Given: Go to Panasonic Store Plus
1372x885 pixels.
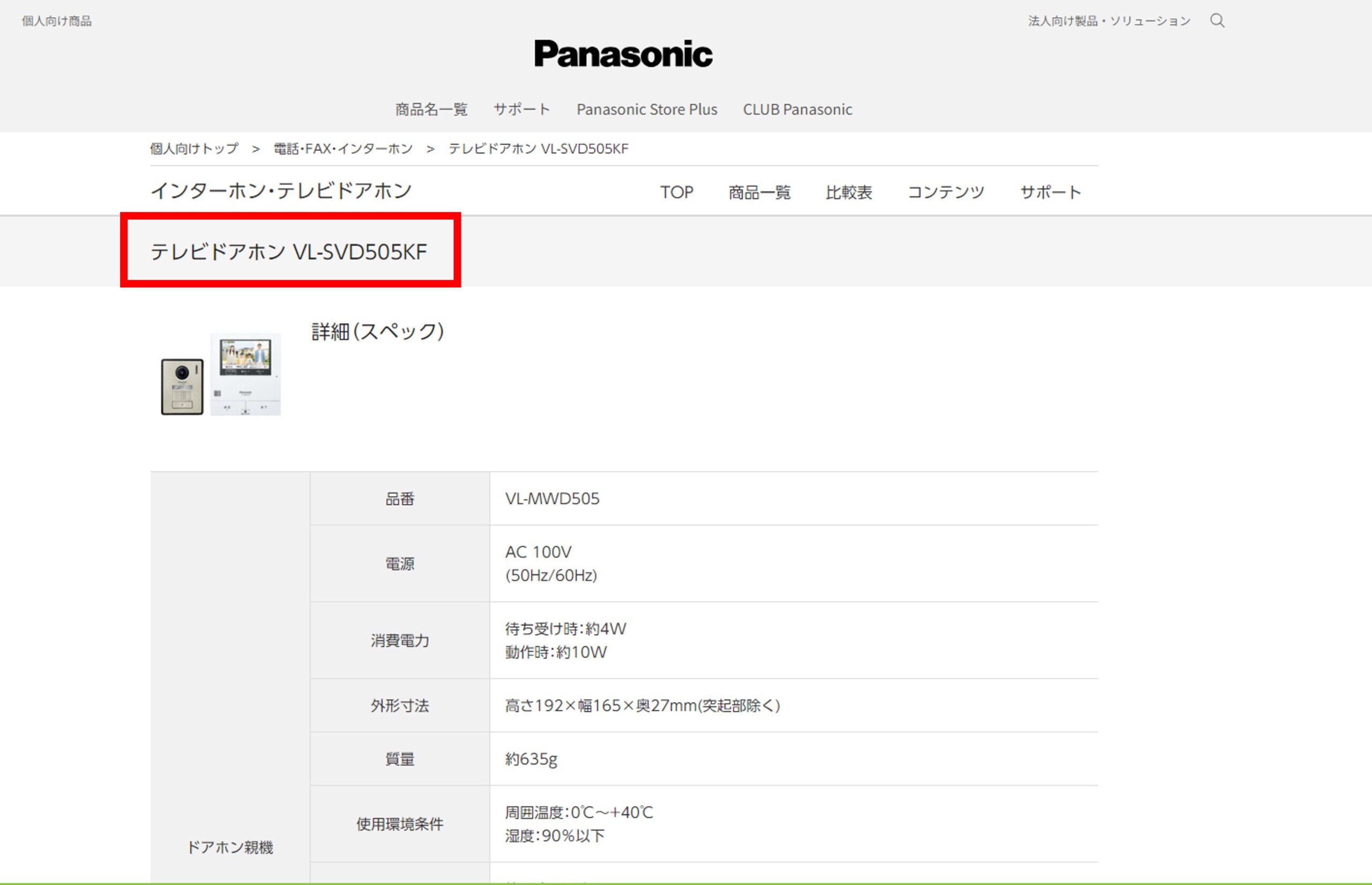Looking at the screenshot, I should coord(647,109).
